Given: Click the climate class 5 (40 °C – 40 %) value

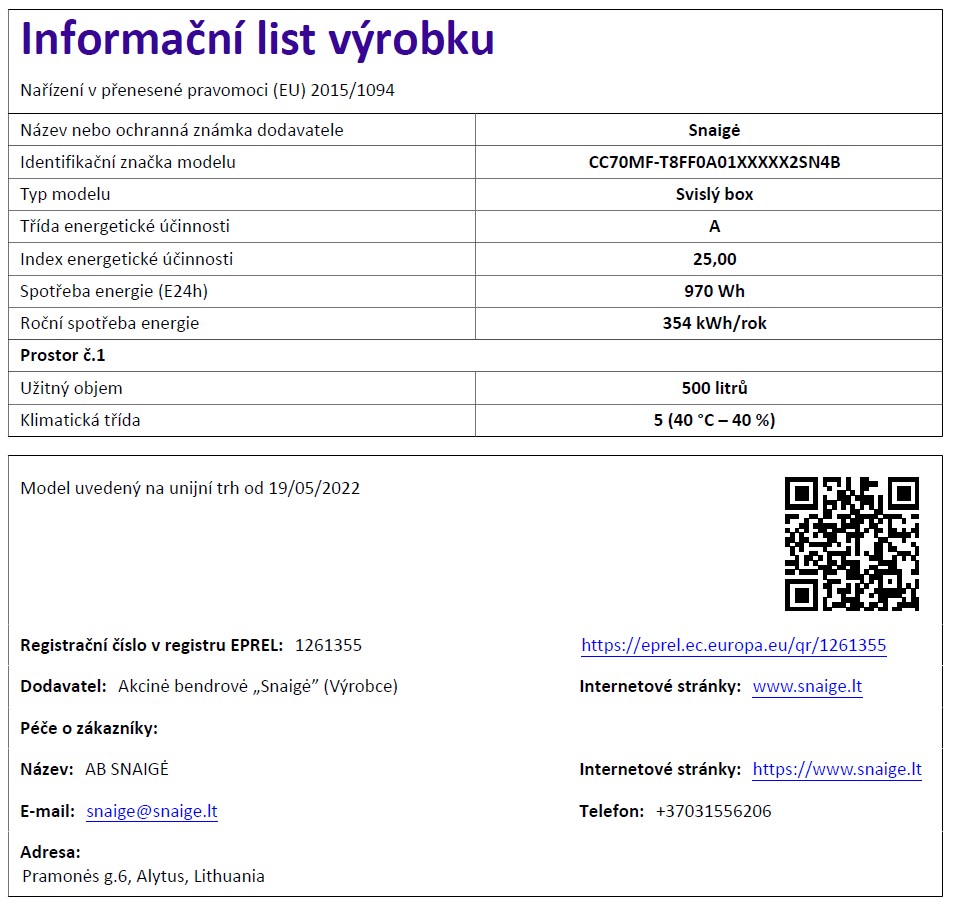Looking at the screenshot, I should pyautogui.click(x=714, y=420).
